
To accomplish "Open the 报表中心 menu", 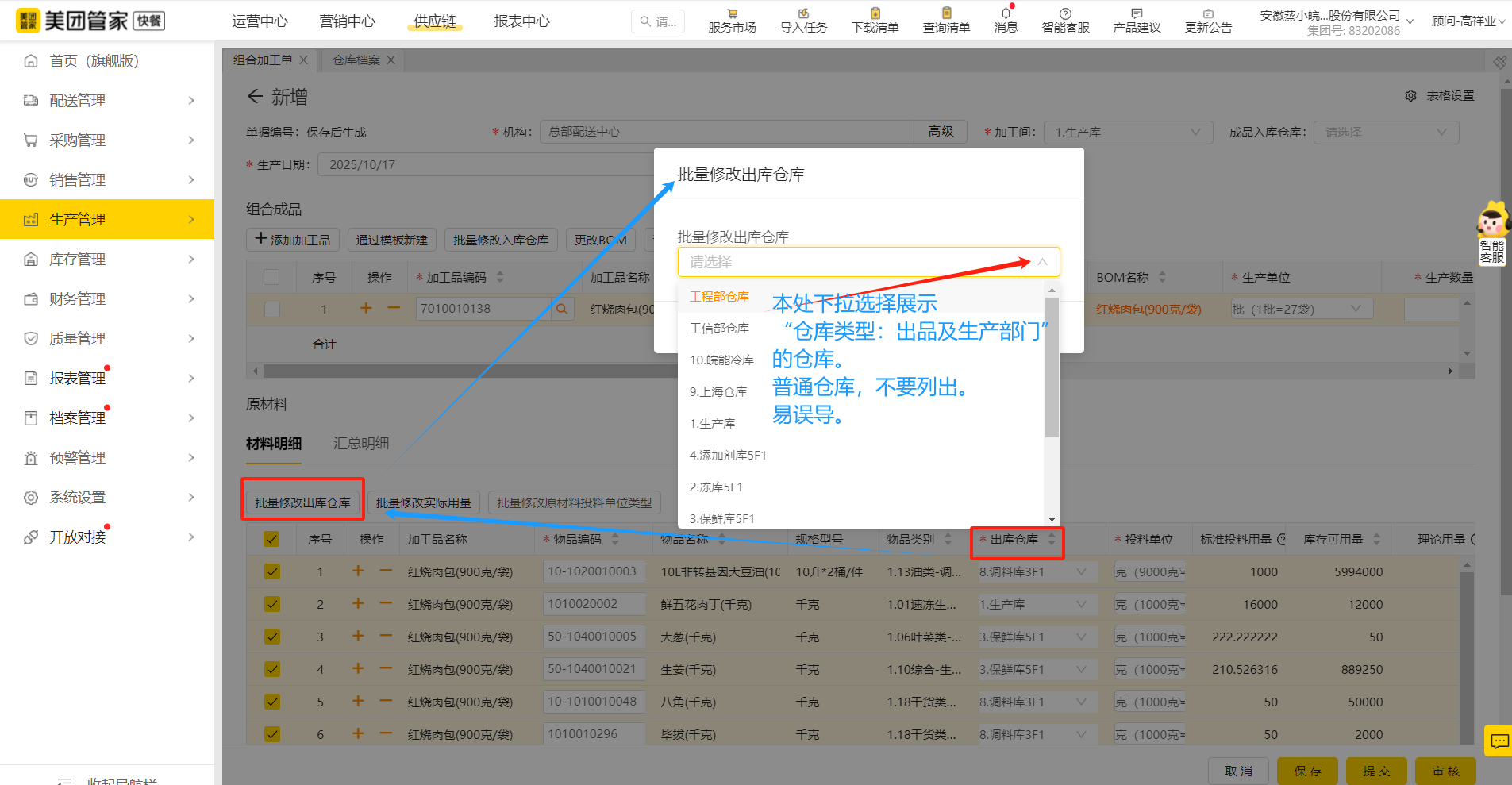I will pos(521,21).
